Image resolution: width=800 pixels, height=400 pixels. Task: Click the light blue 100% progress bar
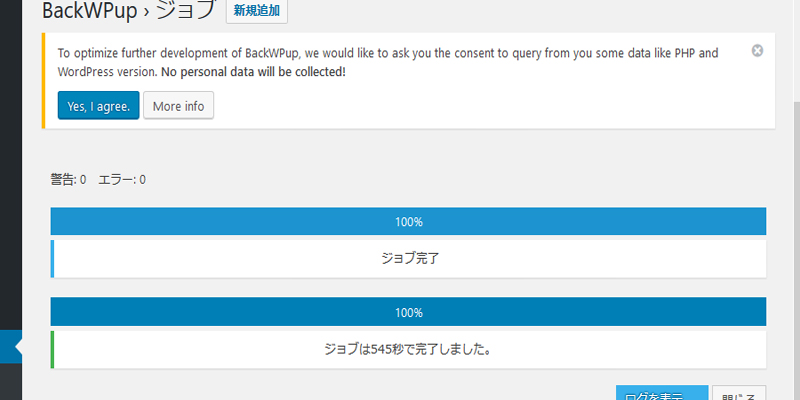408,221
